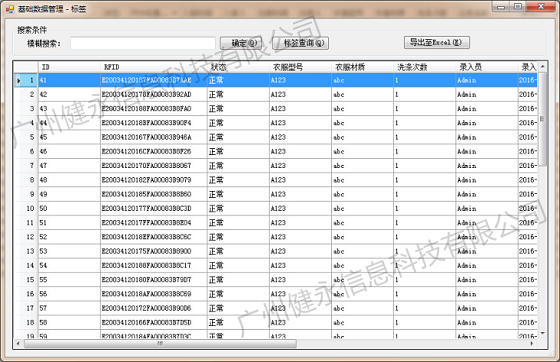The height and width of the screenshot is (362, 560).
Task: Click ID cell 57
Action: [69, 308]
